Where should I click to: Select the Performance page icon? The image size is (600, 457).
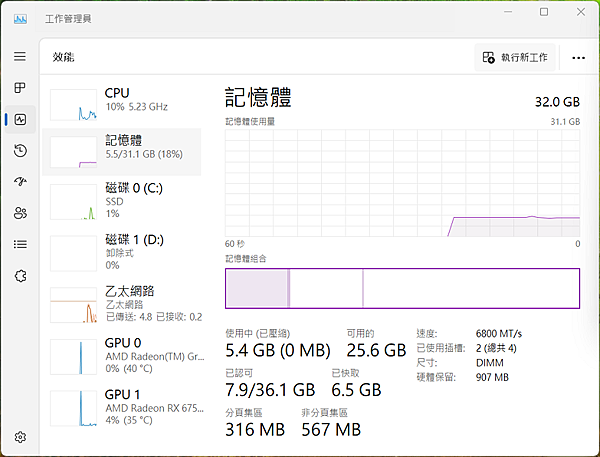[x=20, y=119]
